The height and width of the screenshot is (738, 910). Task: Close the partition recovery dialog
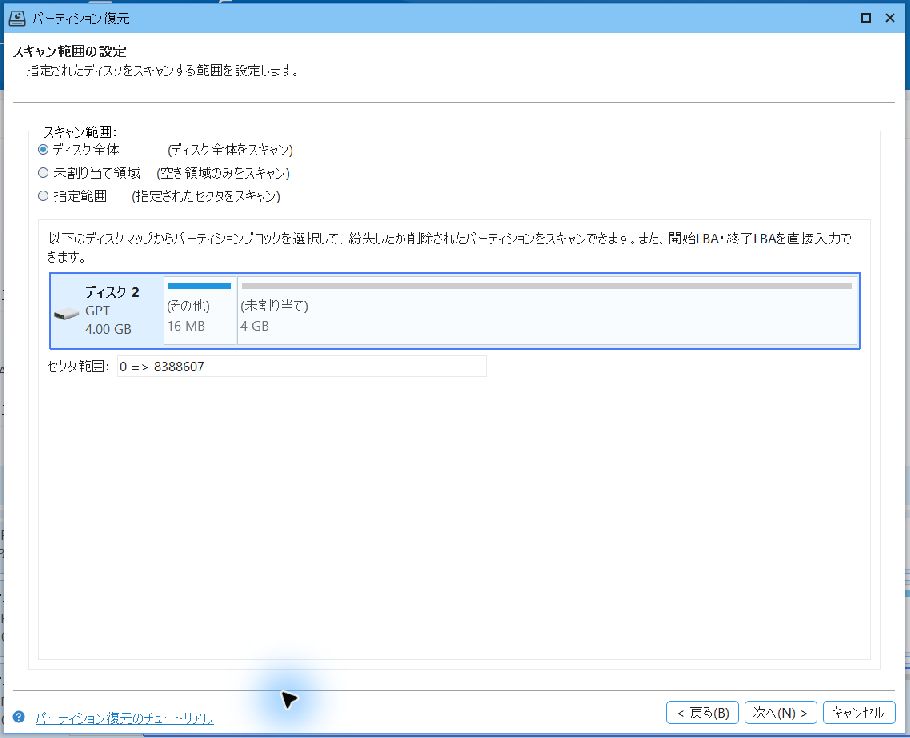click(890, 18)
